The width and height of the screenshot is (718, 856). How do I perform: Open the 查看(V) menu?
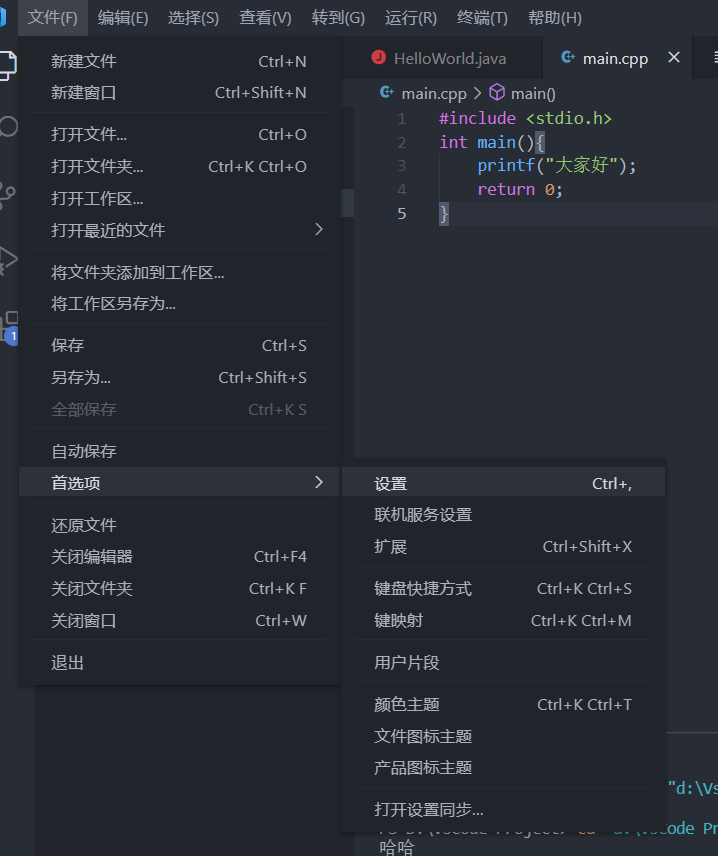coord(265,17)
